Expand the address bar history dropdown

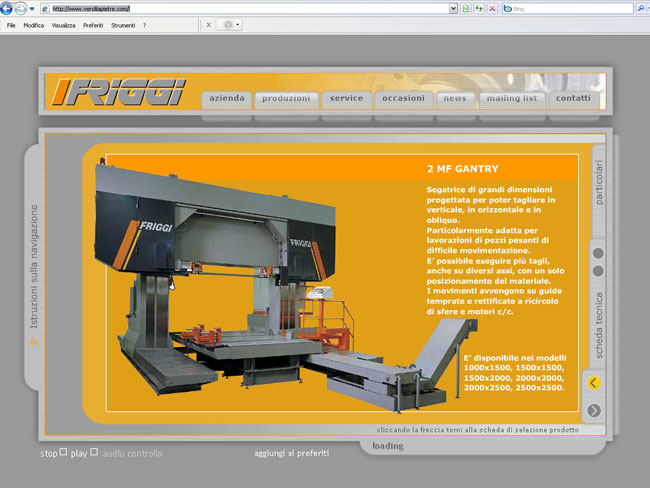tap(453, 8)
